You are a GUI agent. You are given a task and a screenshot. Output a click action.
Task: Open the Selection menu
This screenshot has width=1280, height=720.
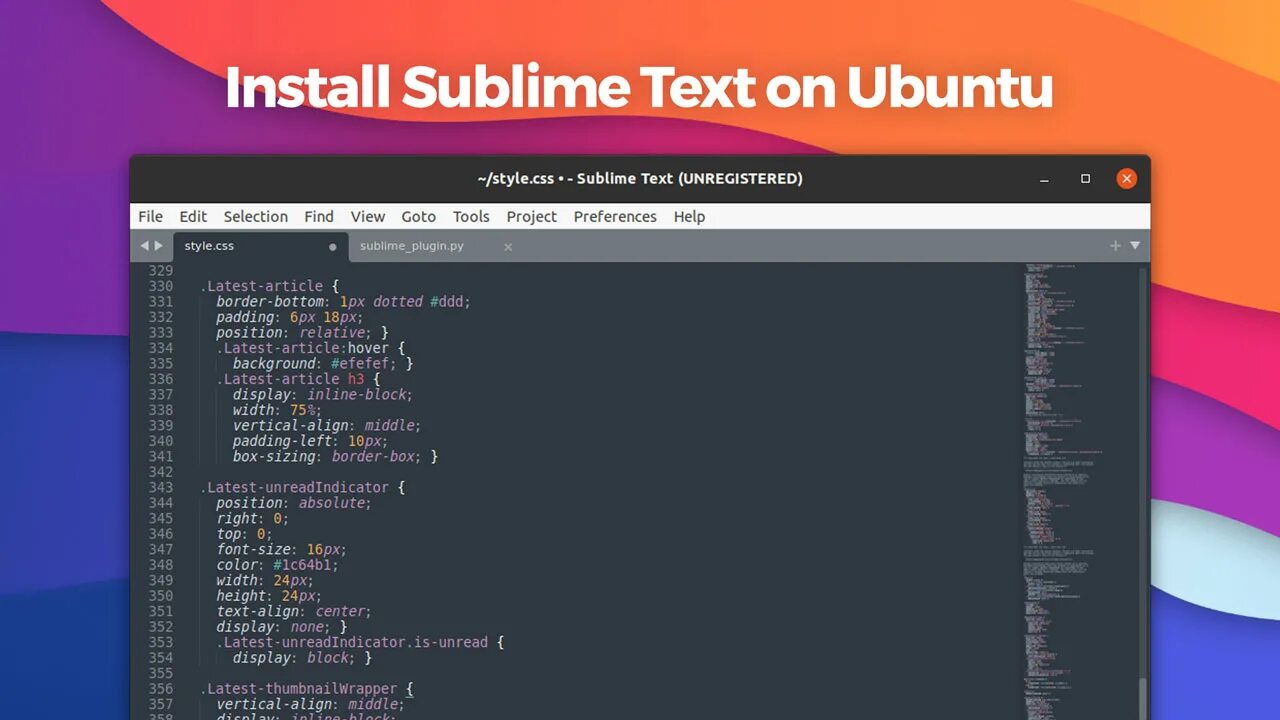(x=255, y=216)
